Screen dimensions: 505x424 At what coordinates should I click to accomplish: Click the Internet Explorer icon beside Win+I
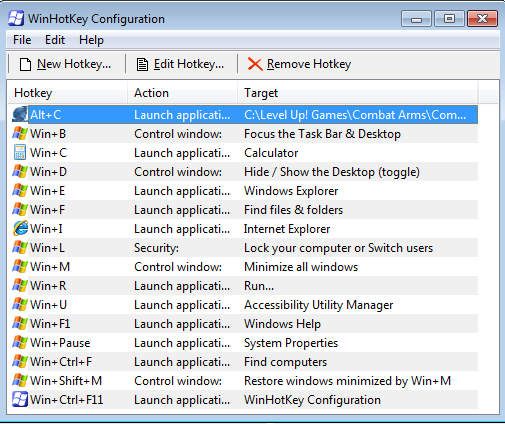[20, 229]
